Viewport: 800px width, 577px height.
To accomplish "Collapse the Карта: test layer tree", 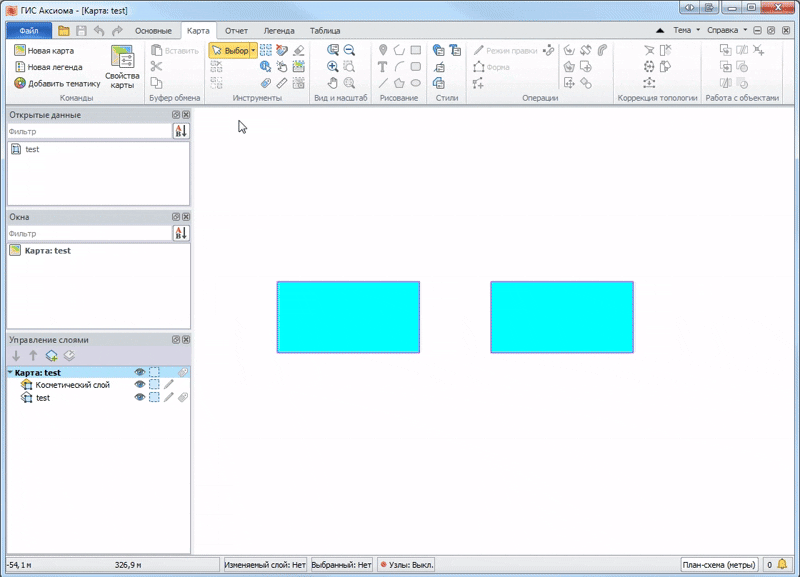I will tap(10, 372).
